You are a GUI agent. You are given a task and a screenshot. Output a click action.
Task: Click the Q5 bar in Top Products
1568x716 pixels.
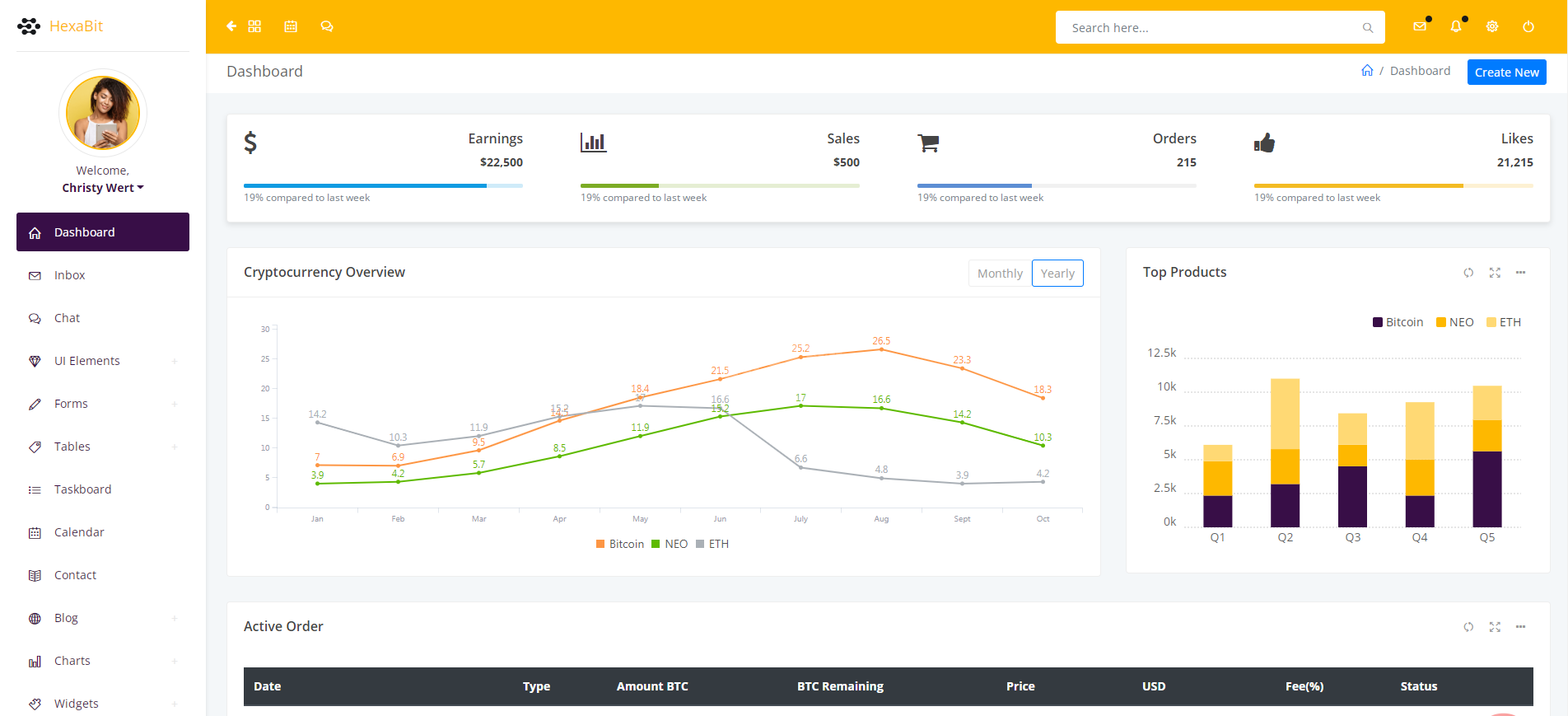pyautogui.click(x=1487, y=456)
